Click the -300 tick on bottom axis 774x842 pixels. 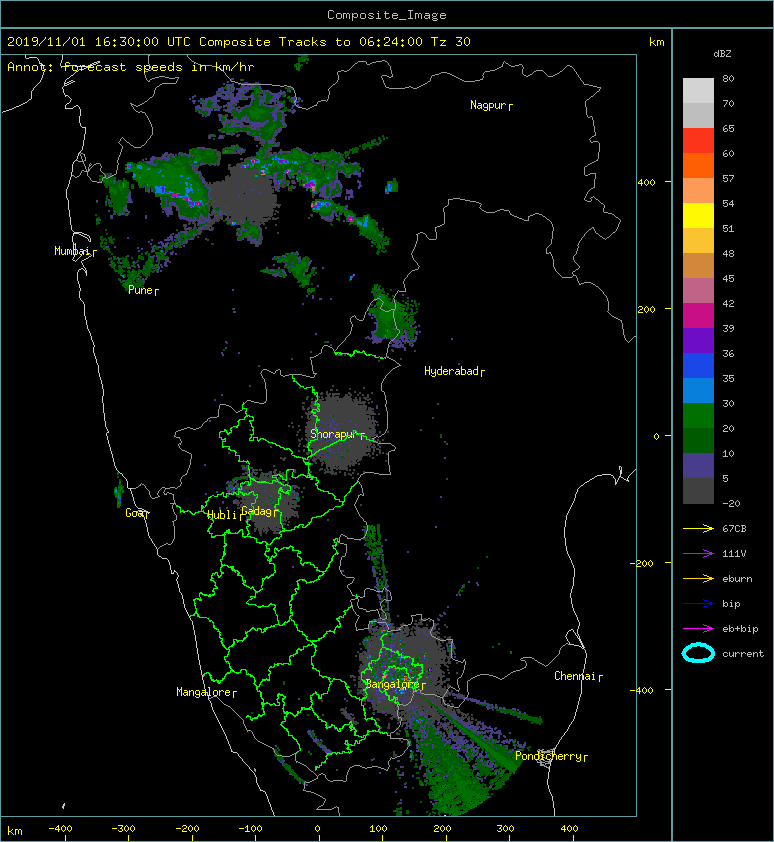[x=124, y=829]
